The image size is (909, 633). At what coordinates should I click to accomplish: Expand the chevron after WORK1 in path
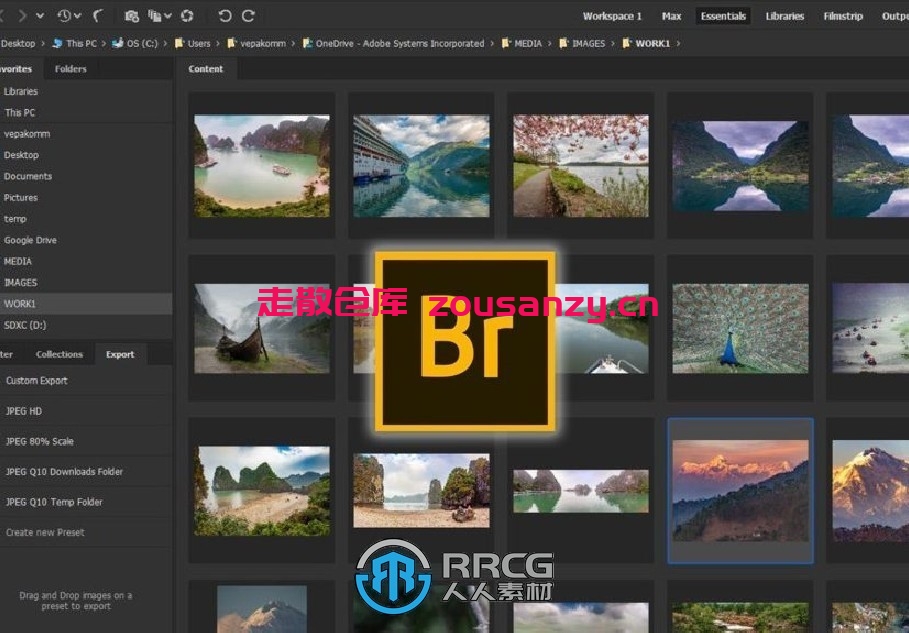click(678, 43)
